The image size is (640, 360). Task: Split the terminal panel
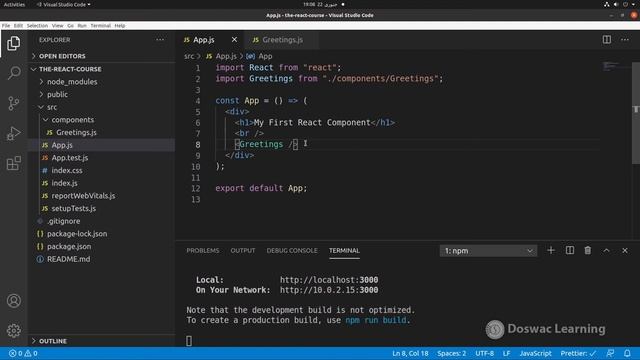pyautogui.click(x=570, y=250)
